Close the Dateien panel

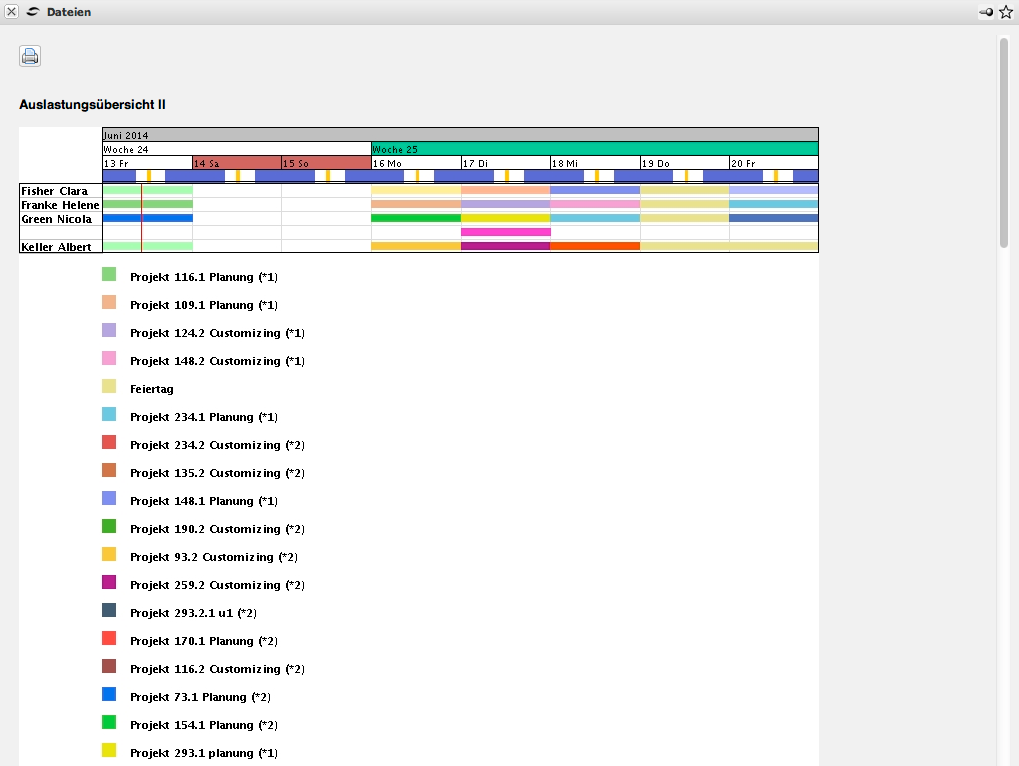[12, 12]
